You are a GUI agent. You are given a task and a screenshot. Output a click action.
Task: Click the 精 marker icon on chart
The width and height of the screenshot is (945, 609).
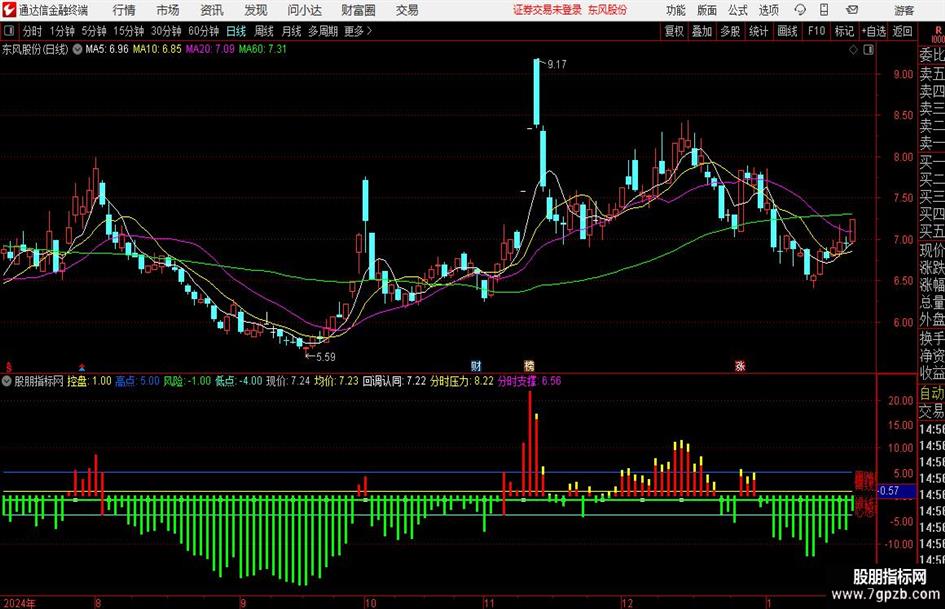[x=529, y=366]
